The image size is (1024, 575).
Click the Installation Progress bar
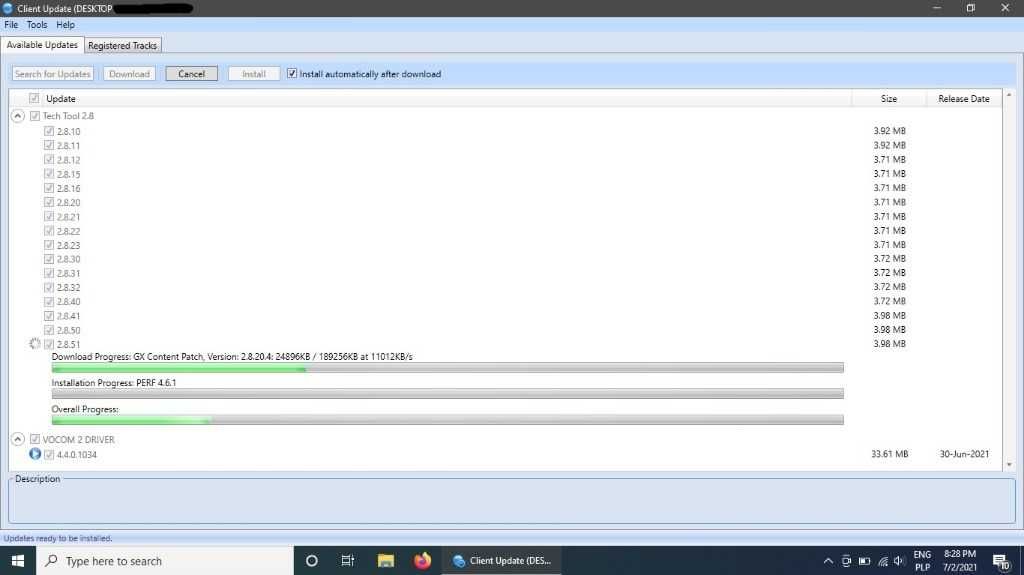447,394
